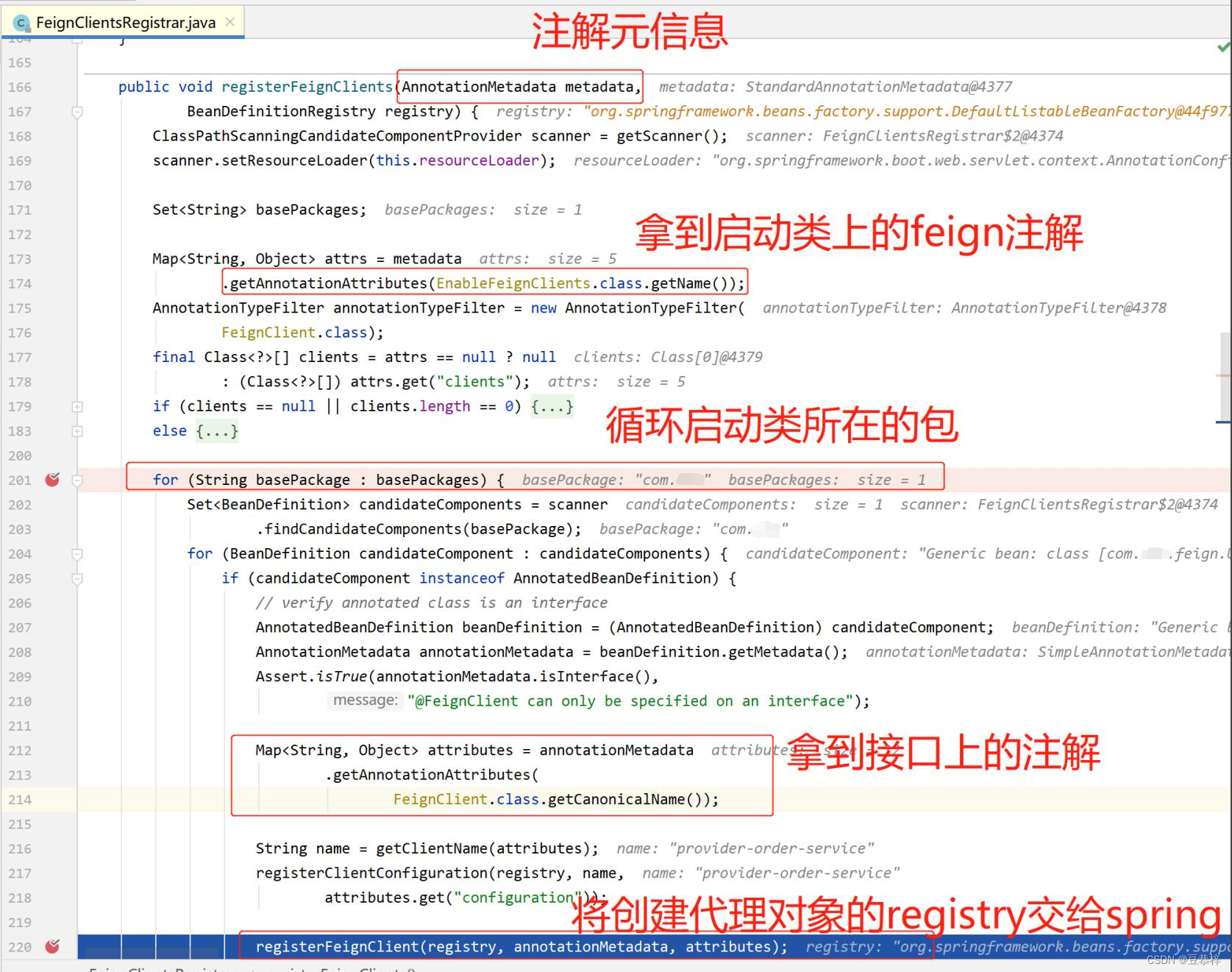Click the instanceof keyword on line 205
Screen dimensions: 1232x972
(462, 578)
